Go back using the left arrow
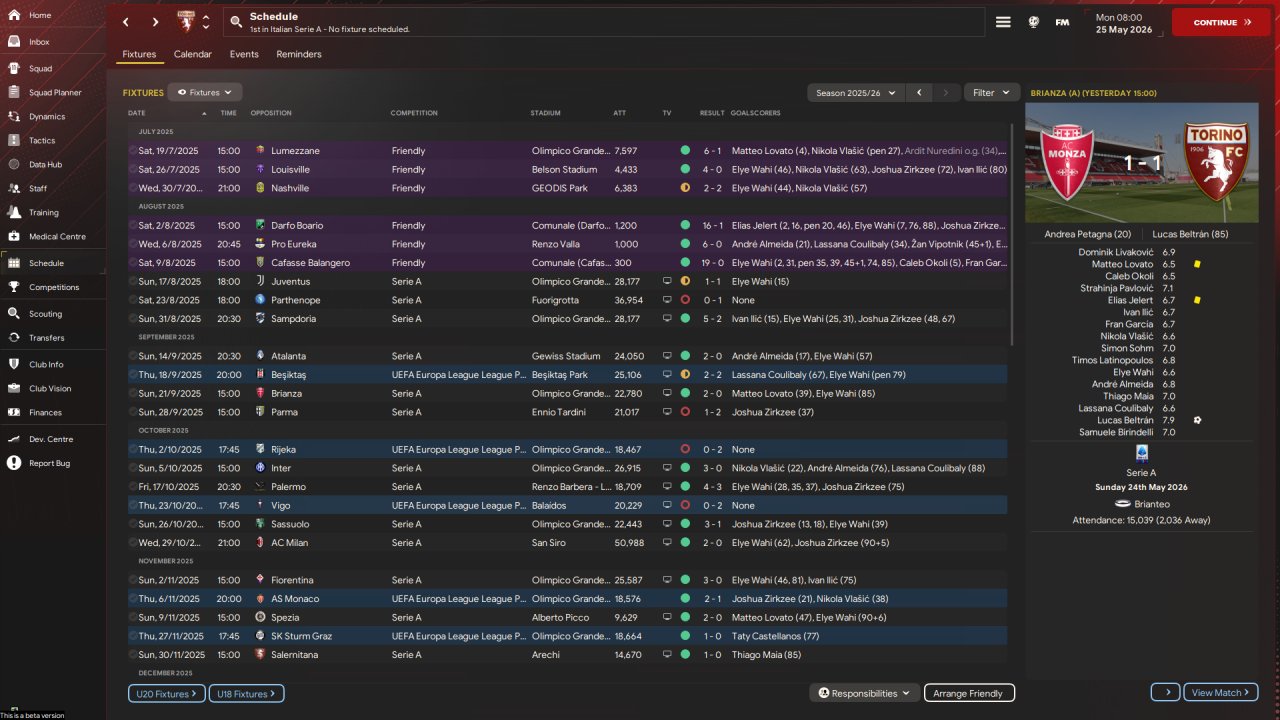1280x720 pixels. click(125, 22)
